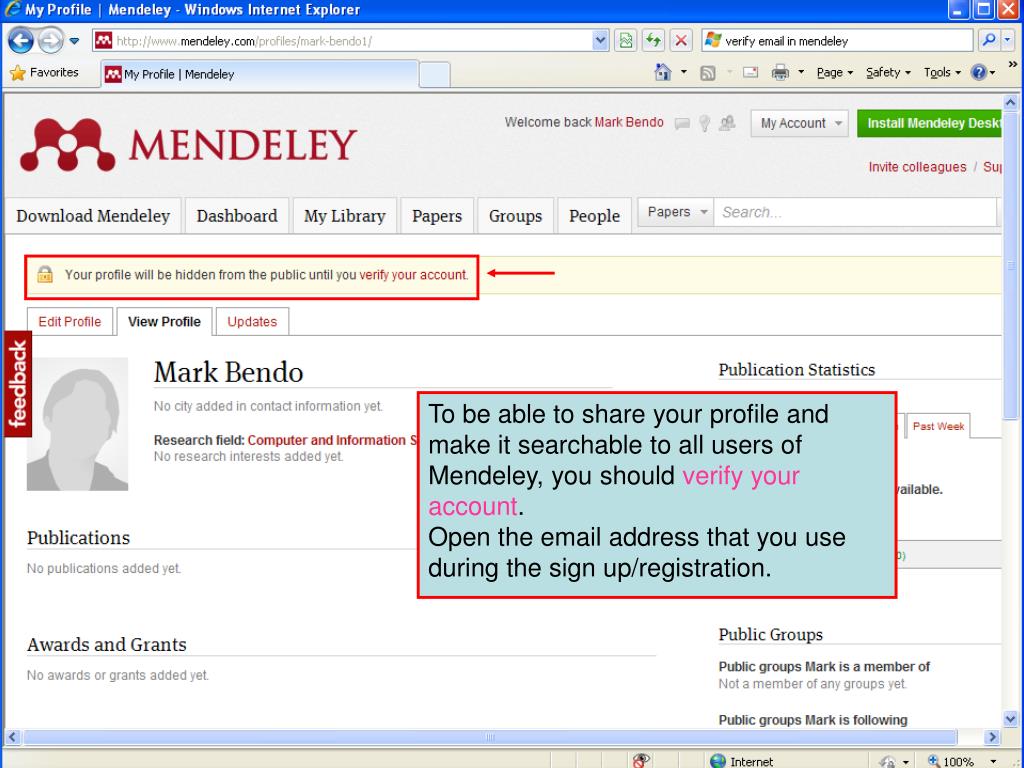This screenshot has width=1024, height=768.
Task: Click the Print icon
Action: click(780, 72)
